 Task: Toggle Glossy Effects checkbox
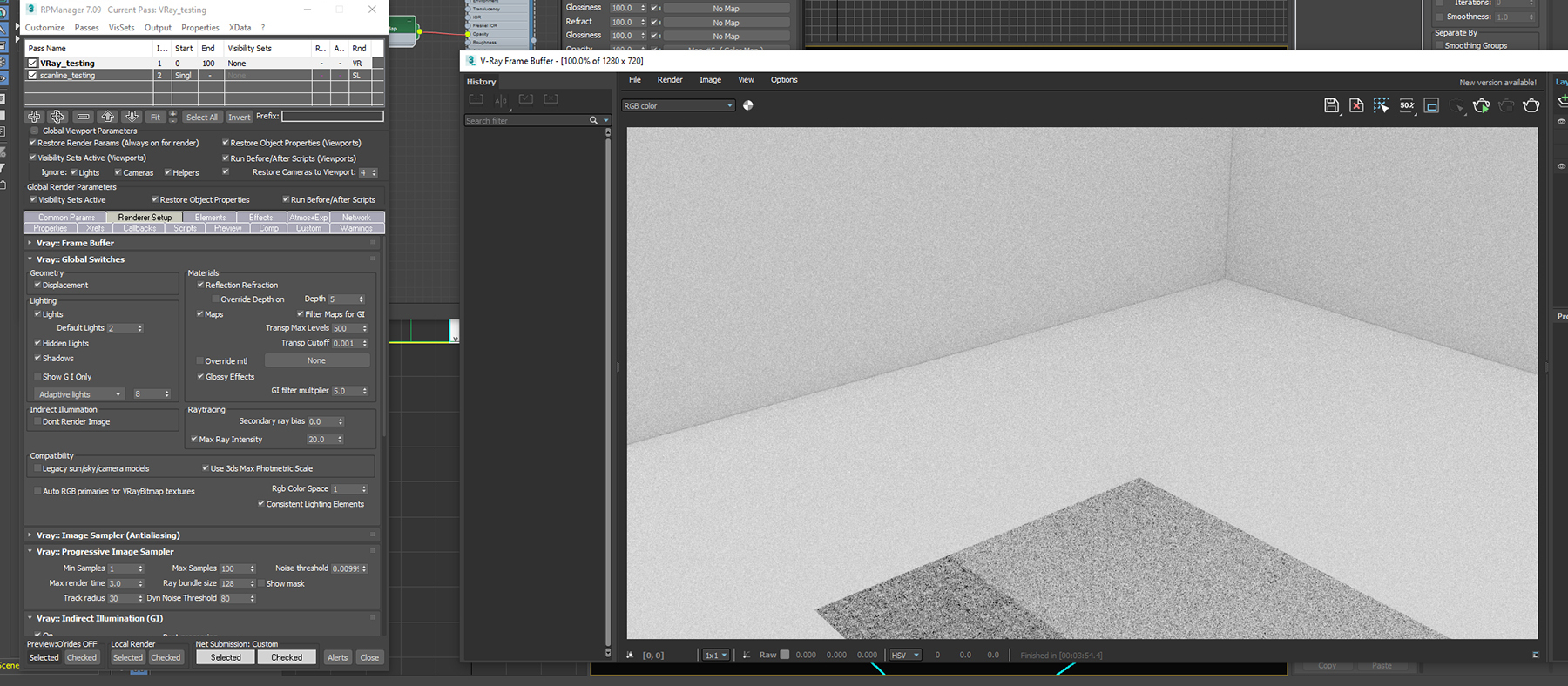coord(200,377)
